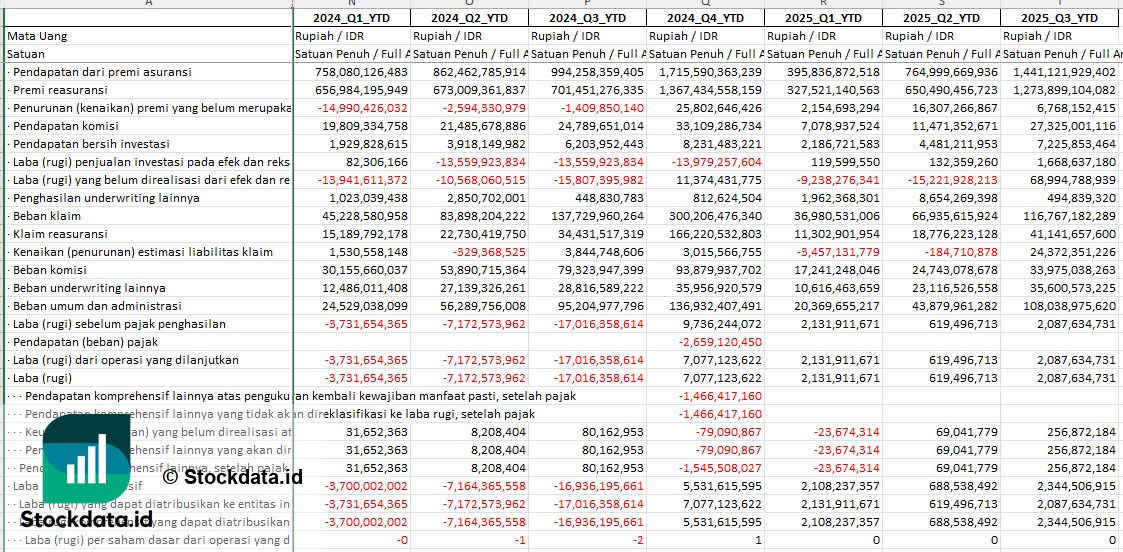Click cell value 764,999,669,936
The height and width of the screenshot is (552, 1123).
coord(951,72)
